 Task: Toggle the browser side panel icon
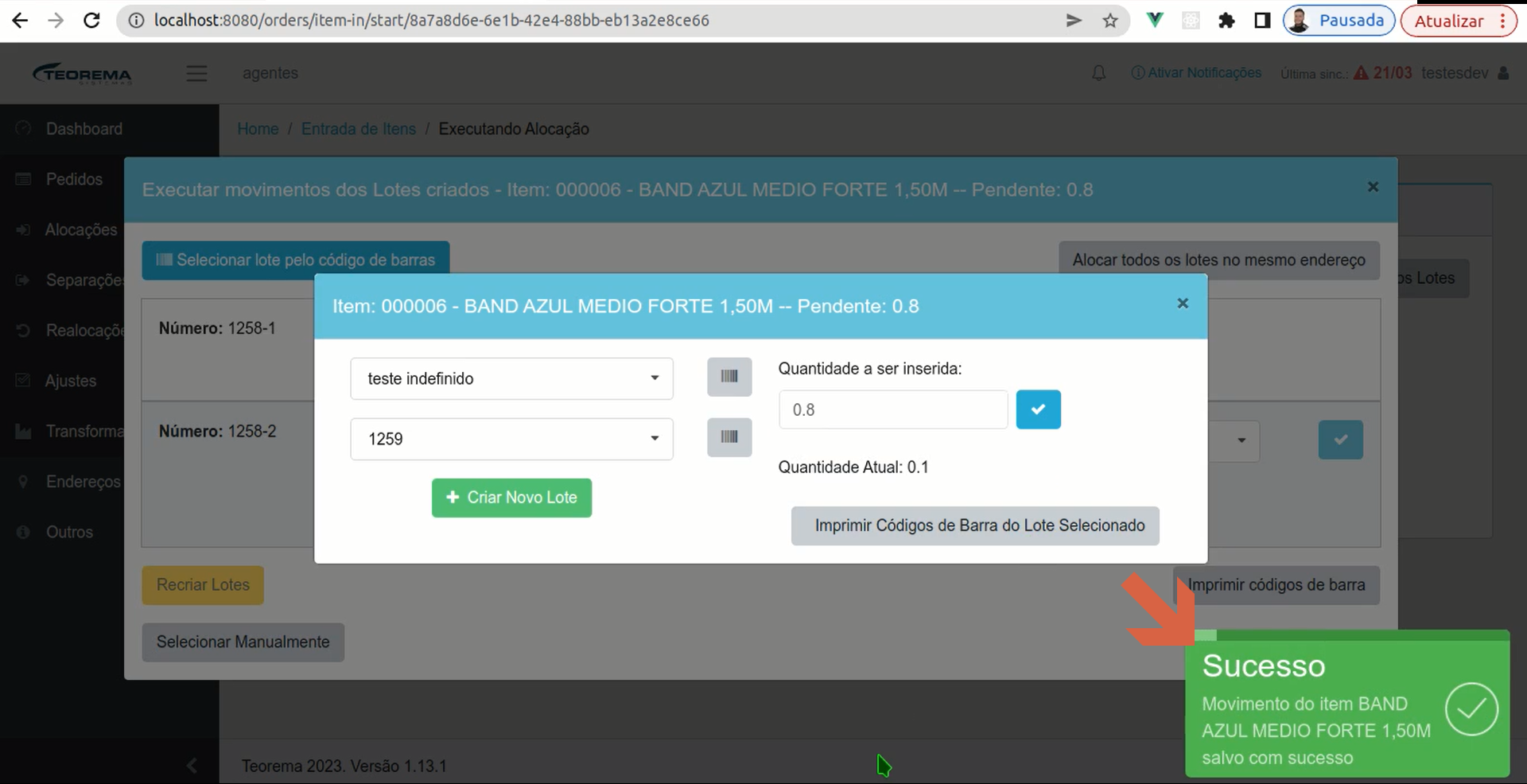pos(1262,21)
